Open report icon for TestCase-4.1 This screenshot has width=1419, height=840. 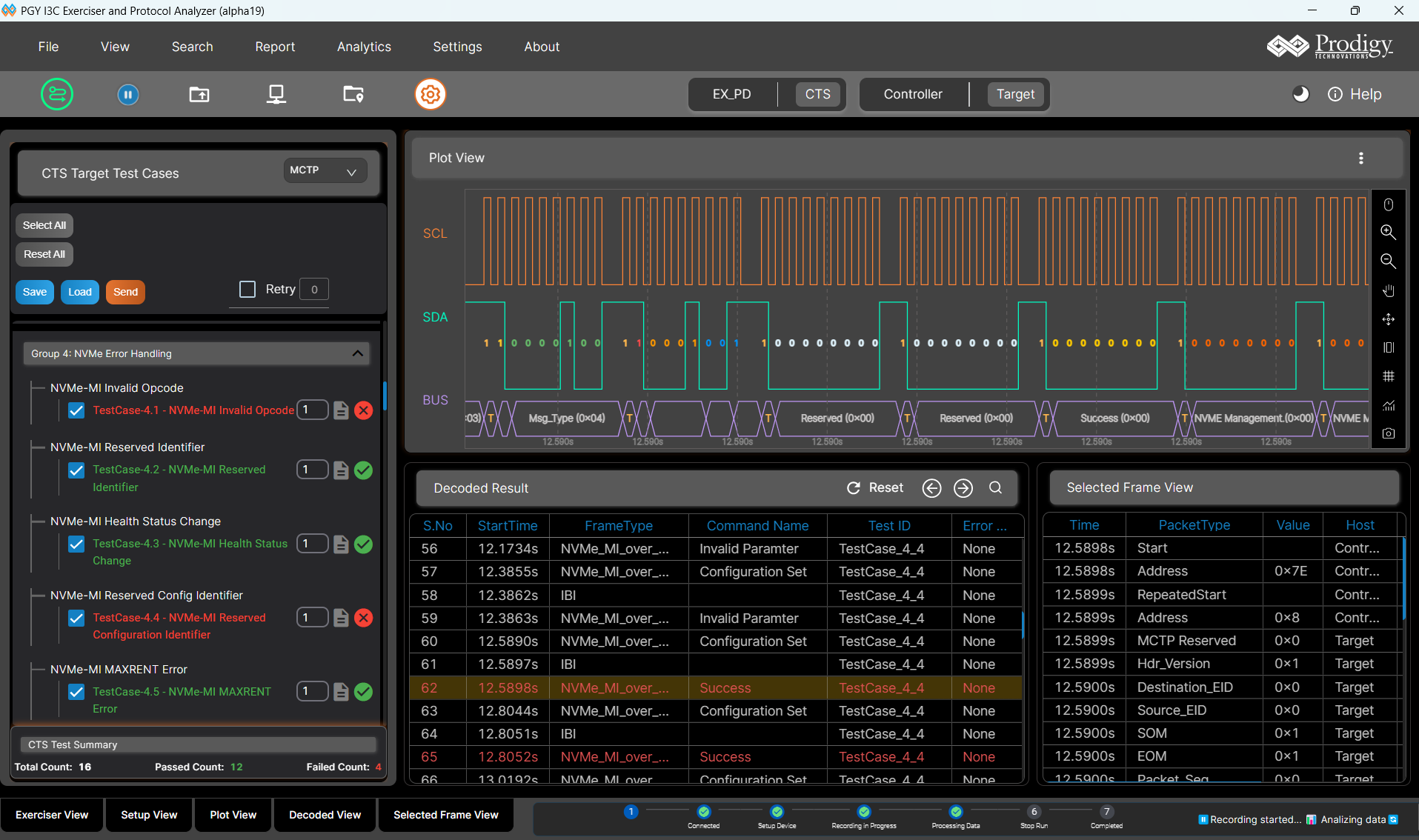(x=341, y=410)
